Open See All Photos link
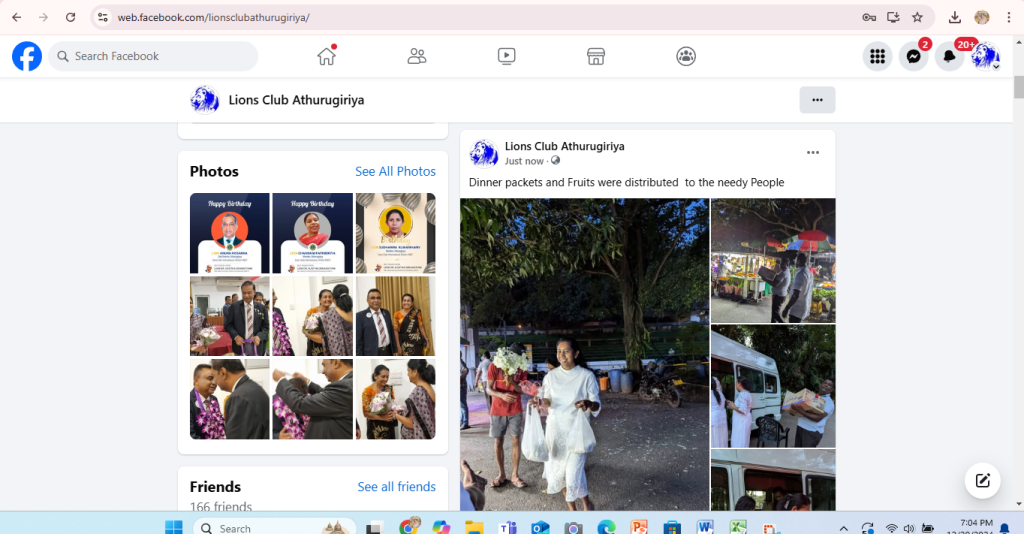 coord(395,171)
